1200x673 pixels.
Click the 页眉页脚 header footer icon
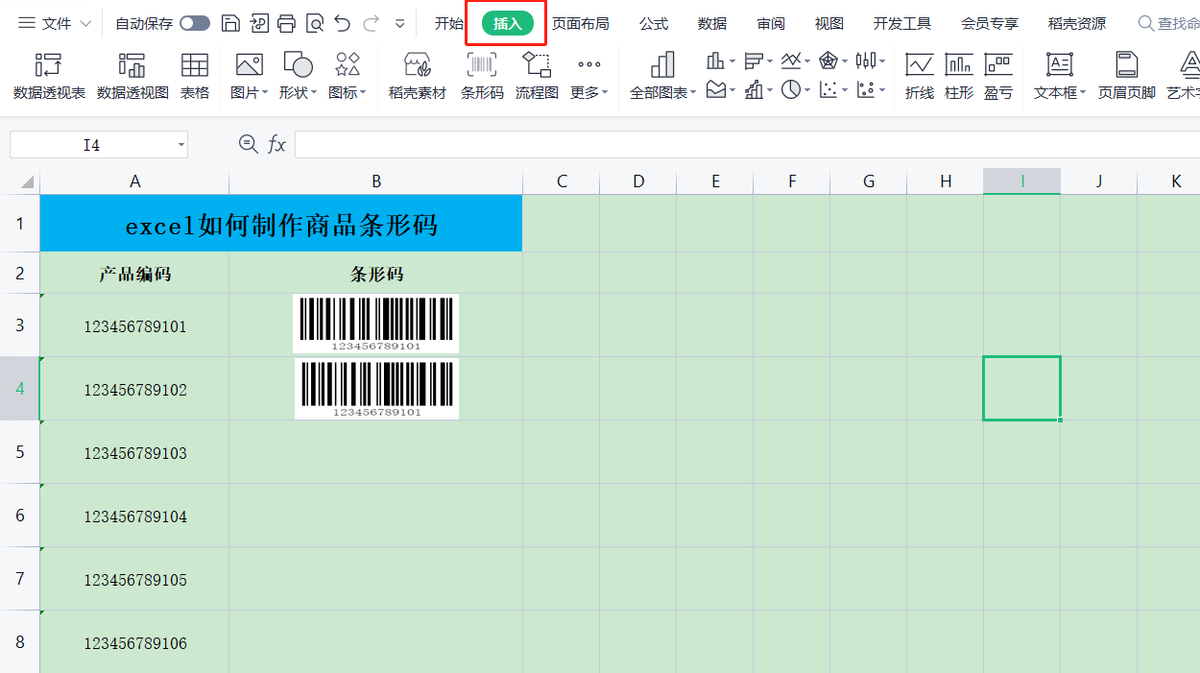[1127, 77]
